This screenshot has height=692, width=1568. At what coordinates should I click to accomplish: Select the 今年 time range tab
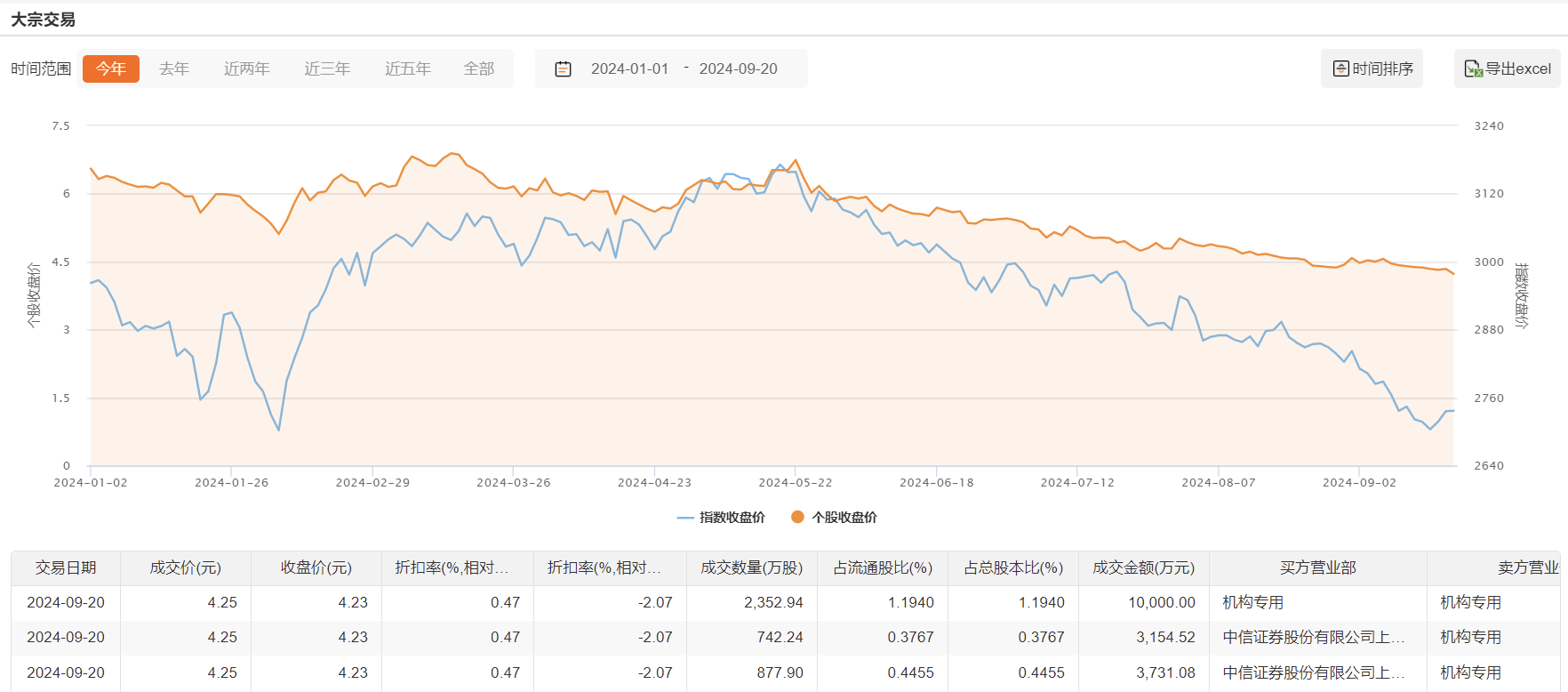(111, 68)
